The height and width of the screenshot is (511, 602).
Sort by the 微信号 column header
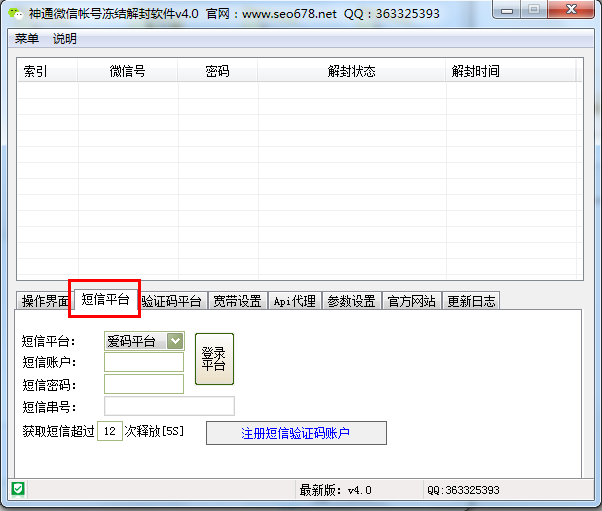[x=127, y=71]
